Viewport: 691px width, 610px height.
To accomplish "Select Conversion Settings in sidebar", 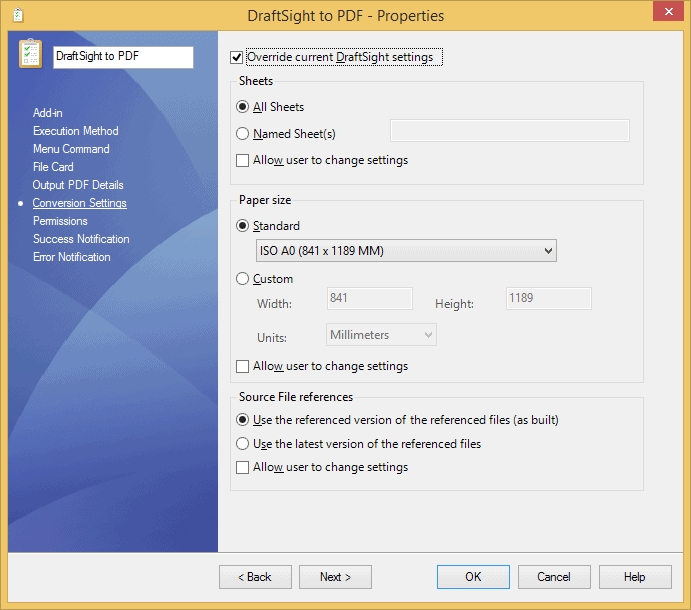I will coord(80,203).
